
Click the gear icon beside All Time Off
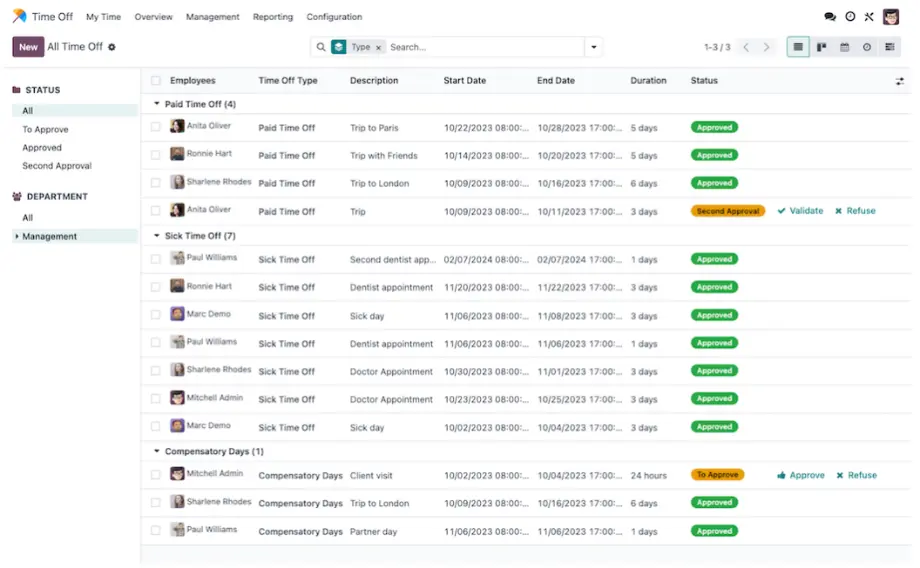click(x=112, y=47)
